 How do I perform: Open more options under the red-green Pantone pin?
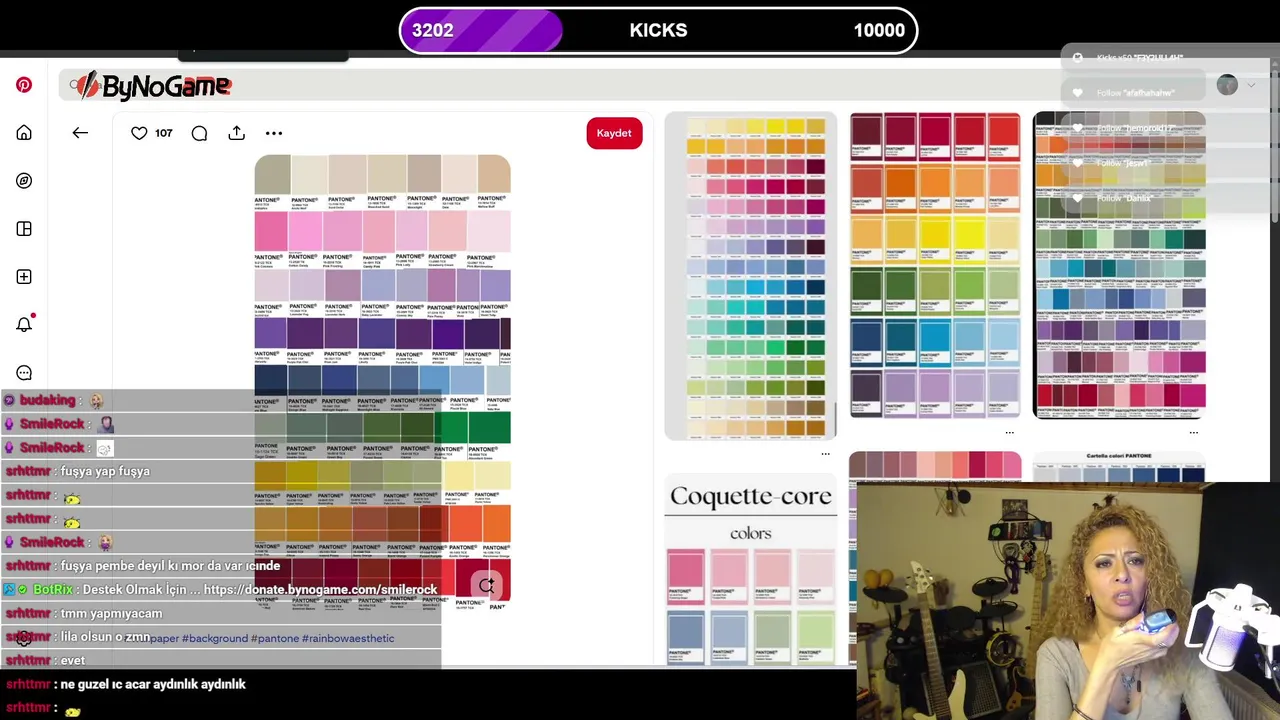(x=1009, y=433)
